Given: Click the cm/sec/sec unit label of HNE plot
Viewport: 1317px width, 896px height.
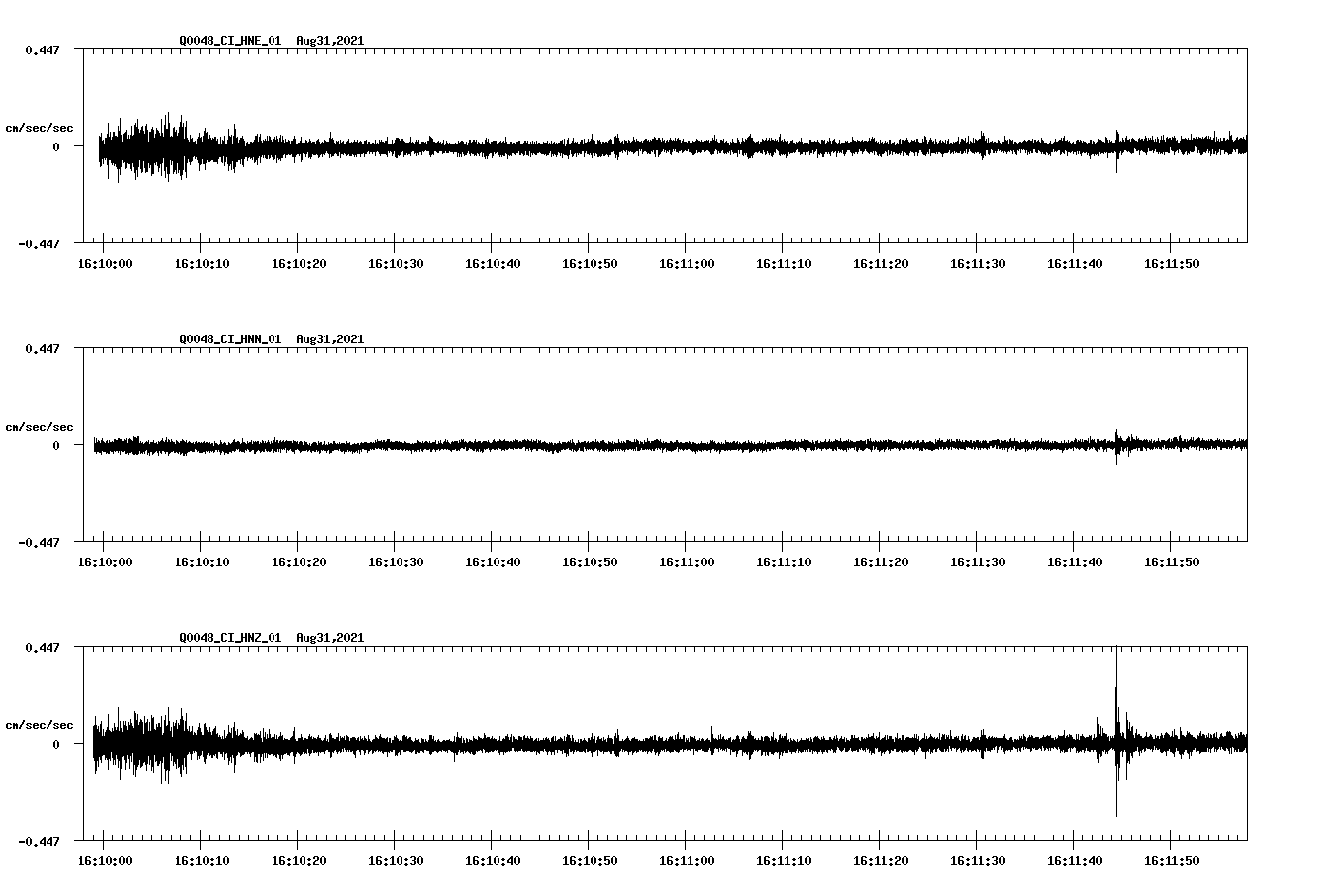Looking at the screenshot, I should pos(39,128).
